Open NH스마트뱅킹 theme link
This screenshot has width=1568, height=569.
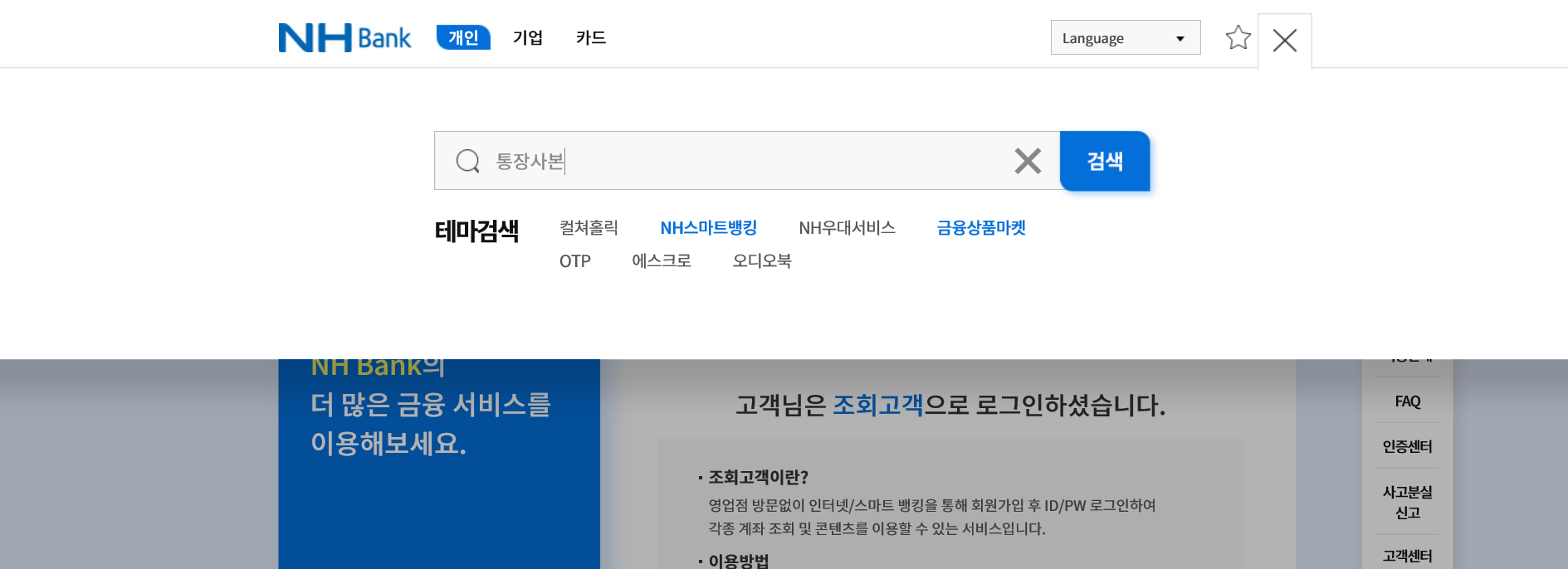coord(709,227)
